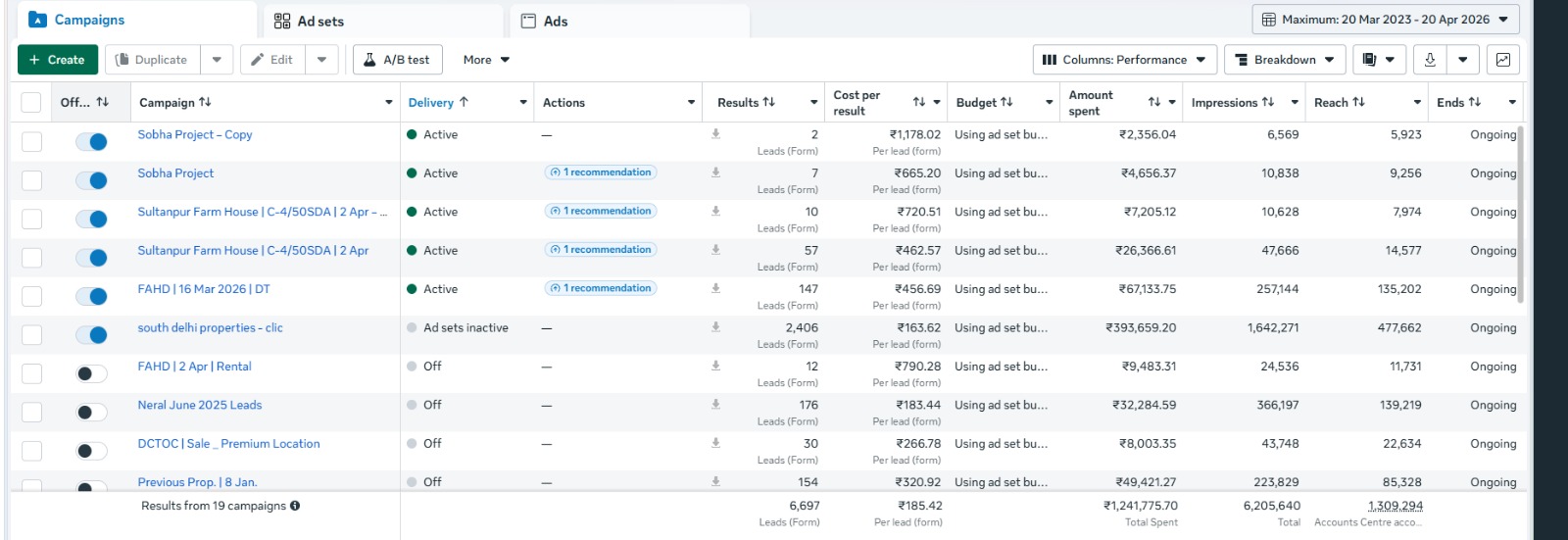
Task: Turn off Sobha Project campaign toggle
Action: [x=91, y=180]
